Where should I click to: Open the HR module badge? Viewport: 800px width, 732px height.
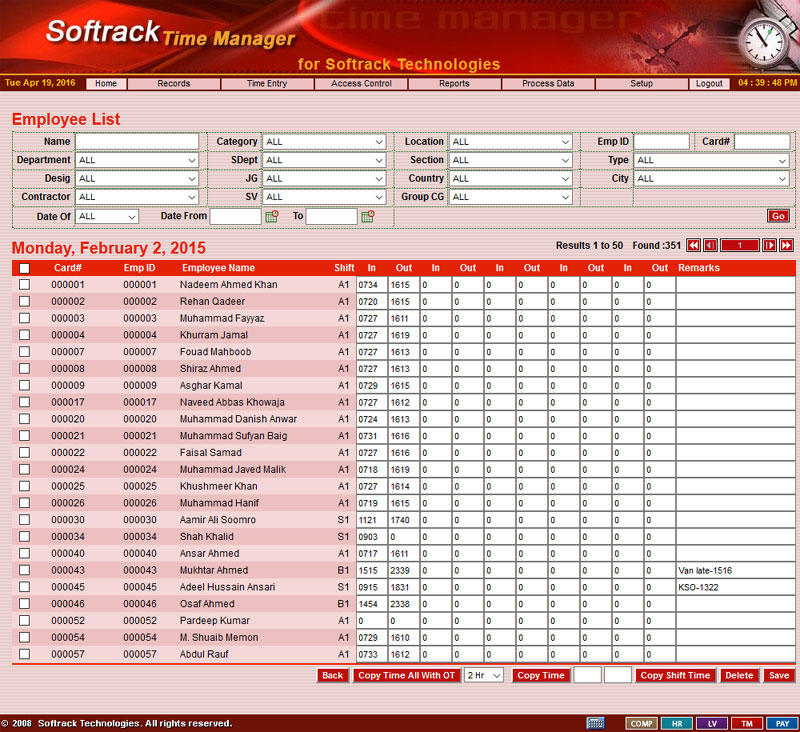pos(676,722)
